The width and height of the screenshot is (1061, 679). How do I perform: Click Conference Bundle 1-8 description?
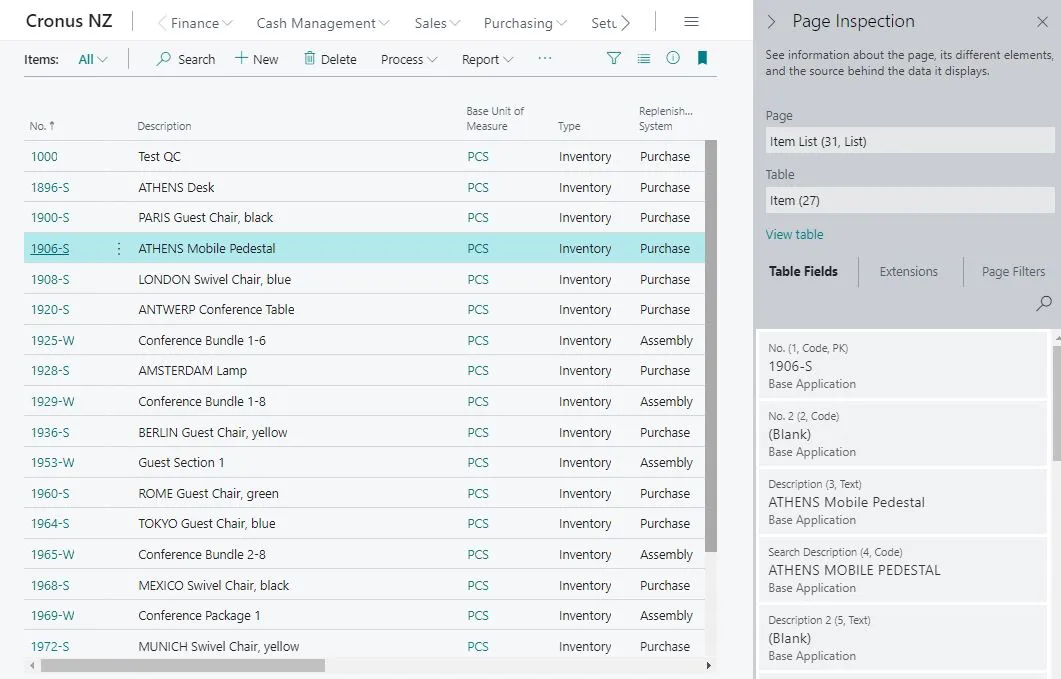[x=202, y=401]
